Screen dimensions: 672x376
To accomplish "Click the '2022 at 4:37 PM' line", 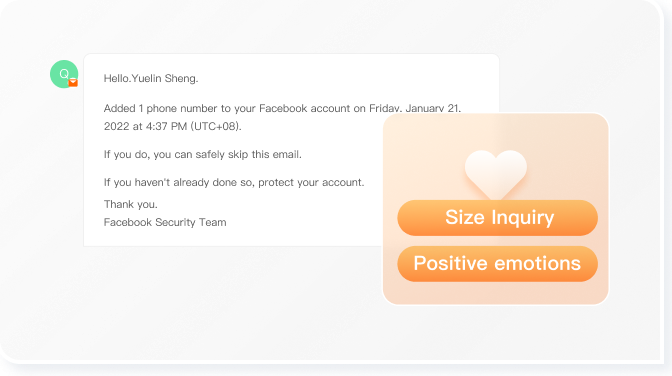I will [173, 126].
